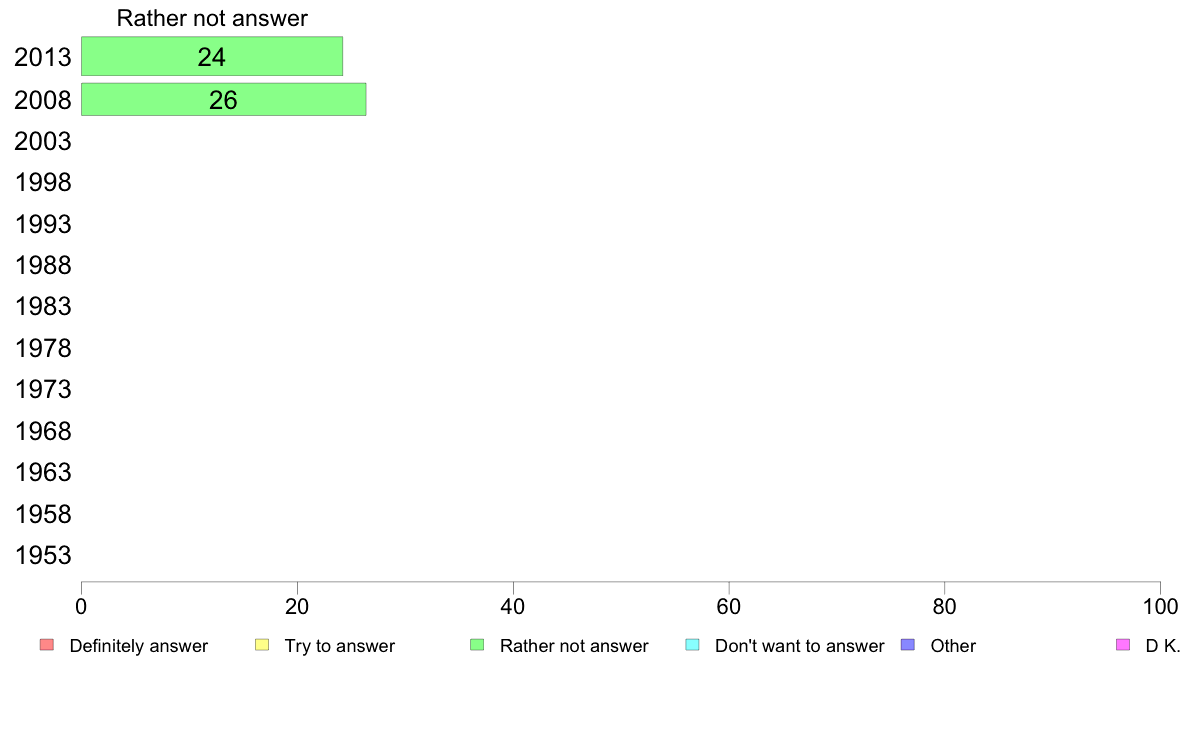This screenshot has height=736, width=1188.
Task: Click the green Rather not answer swatch
Action: point(477,645)
